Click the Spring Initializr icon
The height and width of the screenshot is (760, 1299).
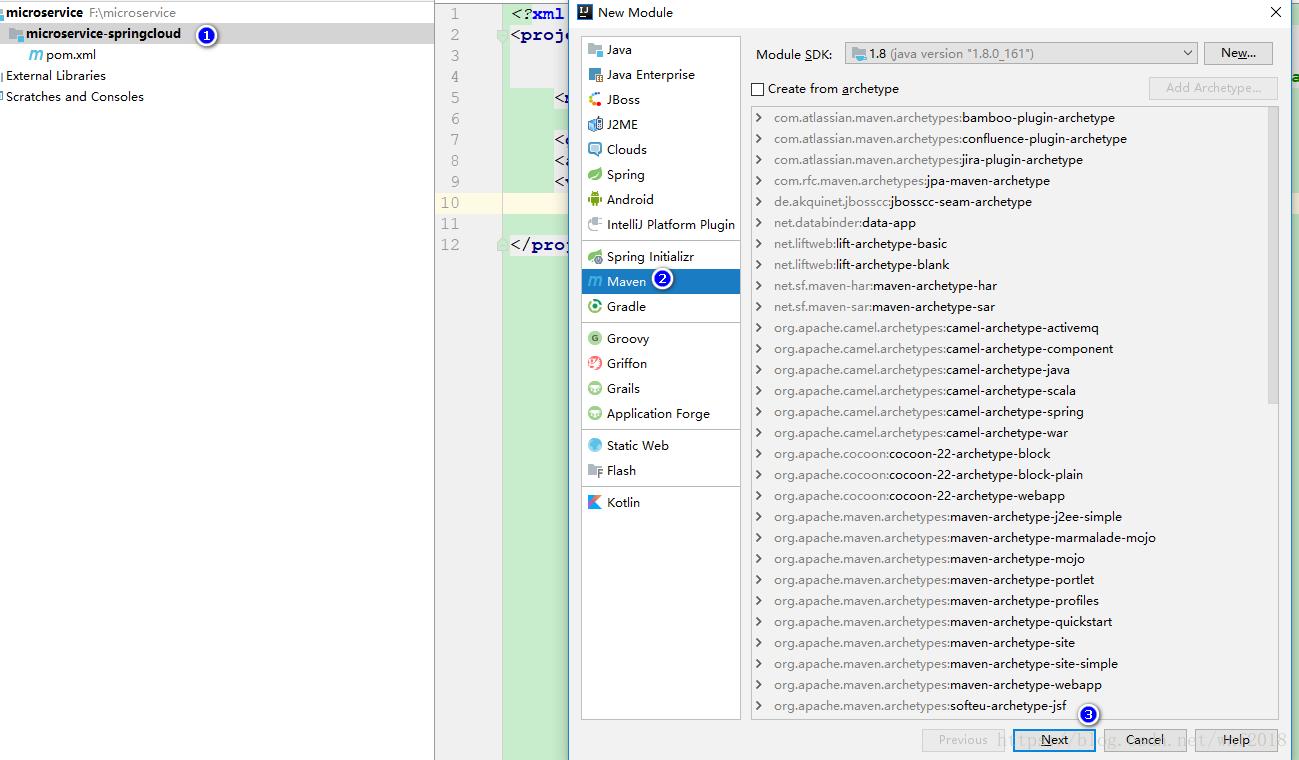(x=595, y=257)
